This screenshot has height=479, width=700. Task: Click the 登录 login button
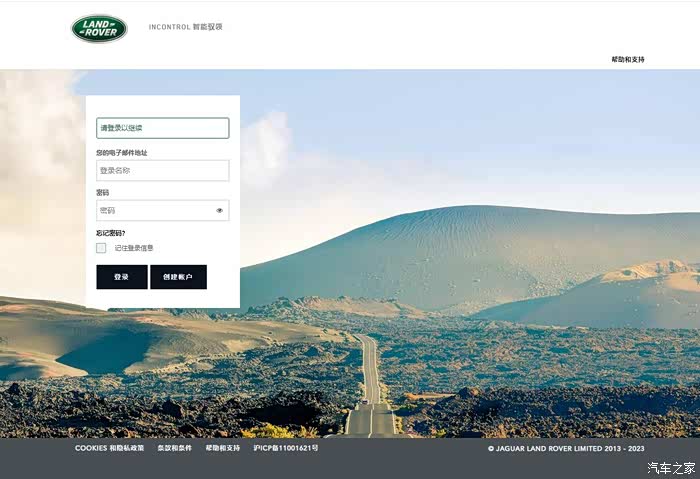[122, 277]
